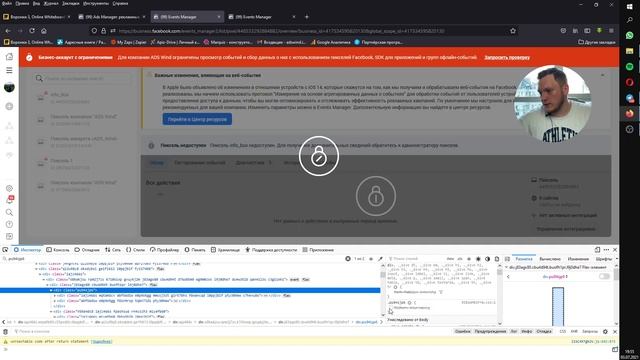Activate the DevTools element picker icon
The height and width of the screenshot is (360, 640).
(5, 250)
